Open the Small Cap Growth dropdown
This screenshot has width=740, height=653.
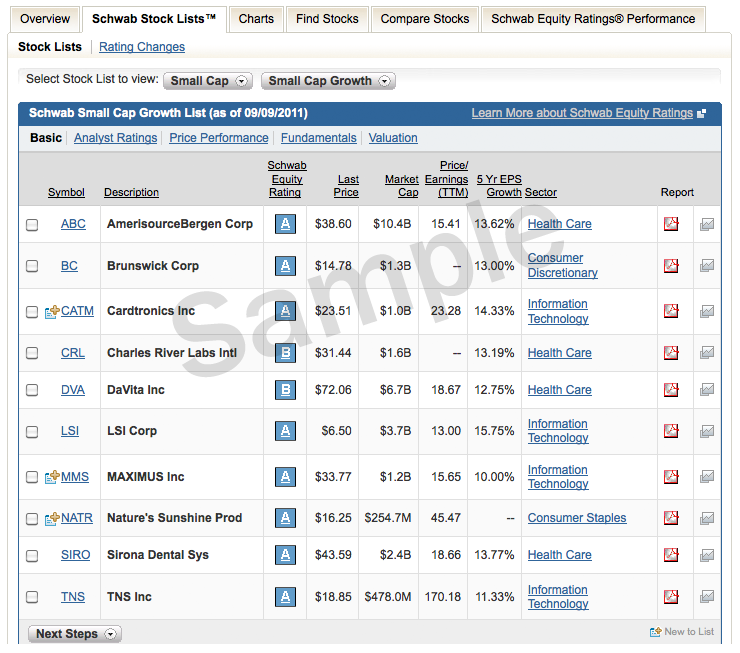tap(328, 81)
